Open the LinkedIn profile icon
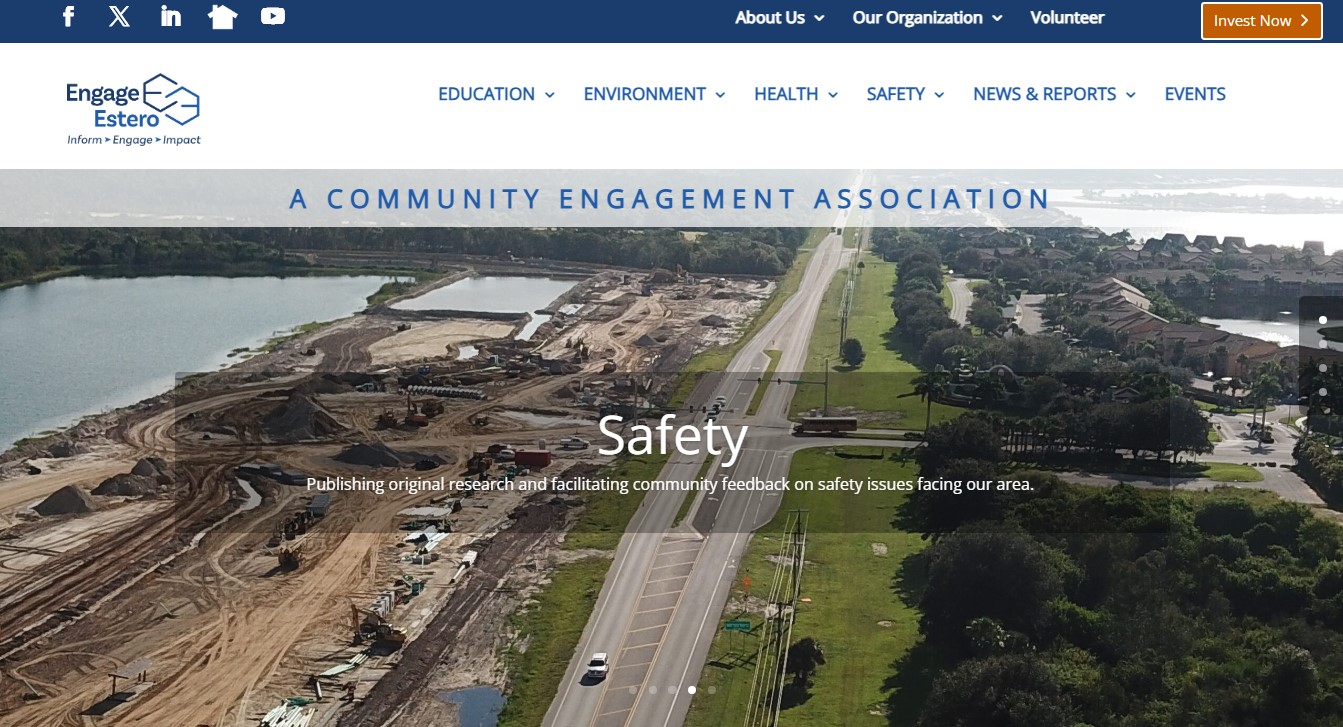Viewport: 1343px width, 727px height. pos(170,16)
